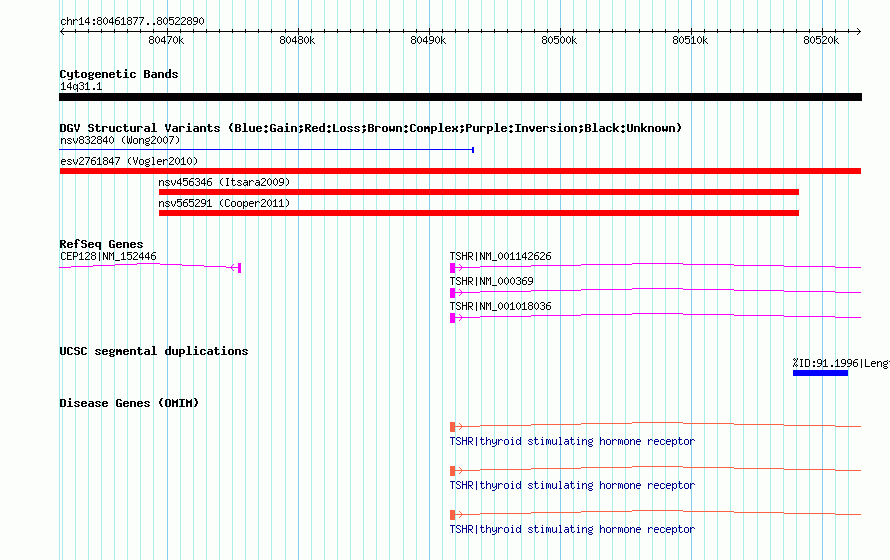The height and width of the screenshot is (560, 890).
Task: Click the third OMIM TSHR thyroid stimulating hormone receptor label
Action: click(572, 529)
